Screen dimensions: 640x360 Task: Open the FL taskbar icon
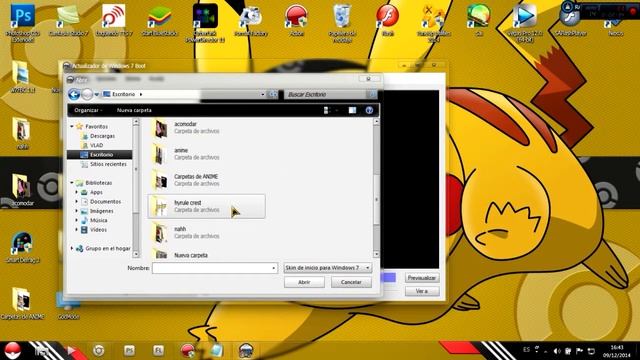(x=158, y=351)
